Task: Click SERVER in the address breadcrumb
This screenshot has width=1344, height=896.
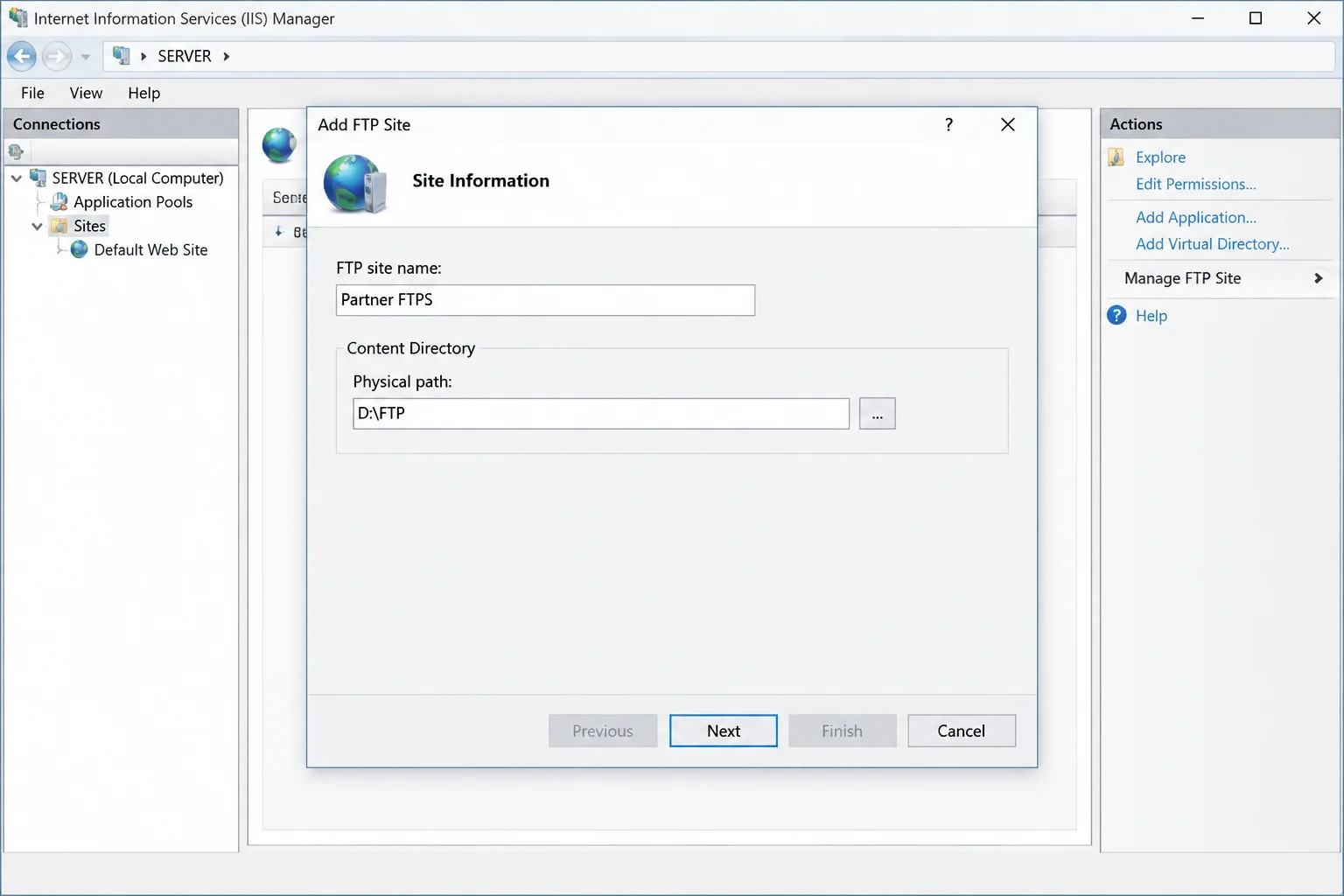Action: 185,56
